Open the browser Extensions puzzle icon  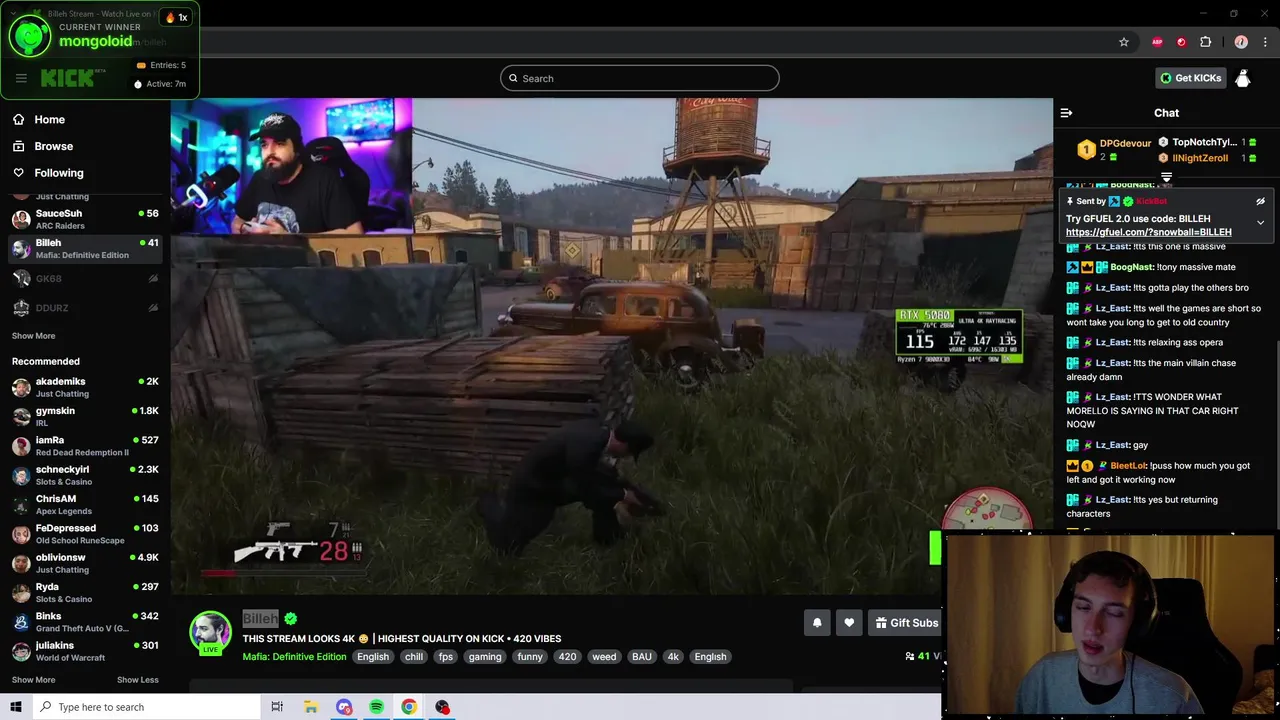[1205, 42]
